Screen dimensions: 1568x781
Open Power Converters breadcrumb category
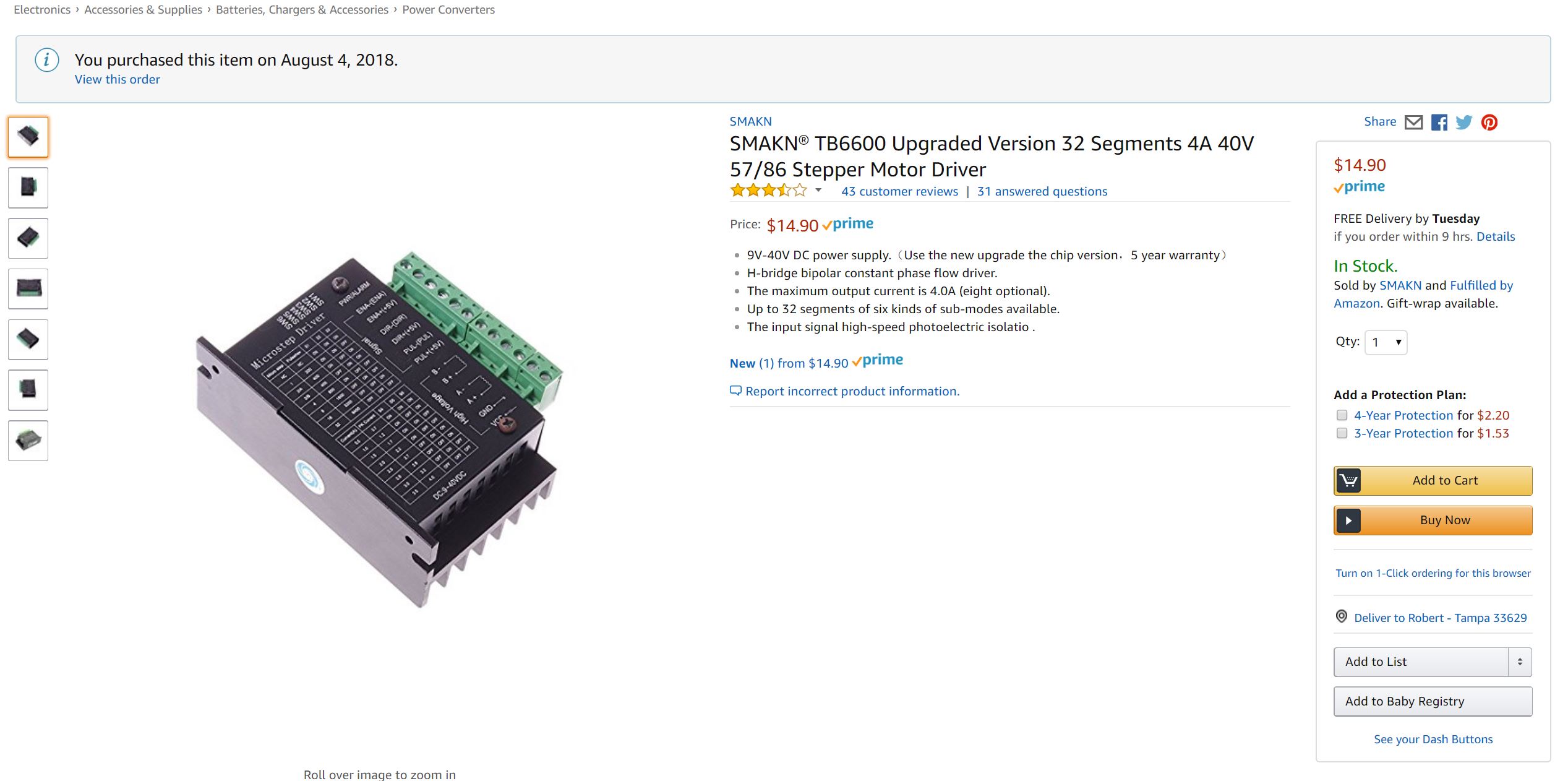448,10
